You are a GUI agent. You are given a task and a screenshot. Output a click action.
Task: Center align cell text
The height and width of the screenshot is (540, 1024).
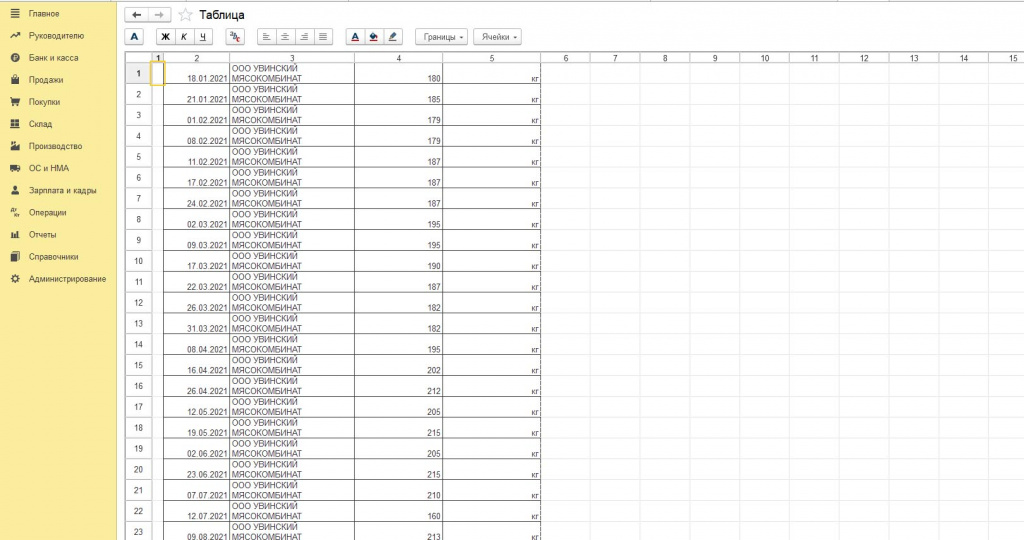285,37
